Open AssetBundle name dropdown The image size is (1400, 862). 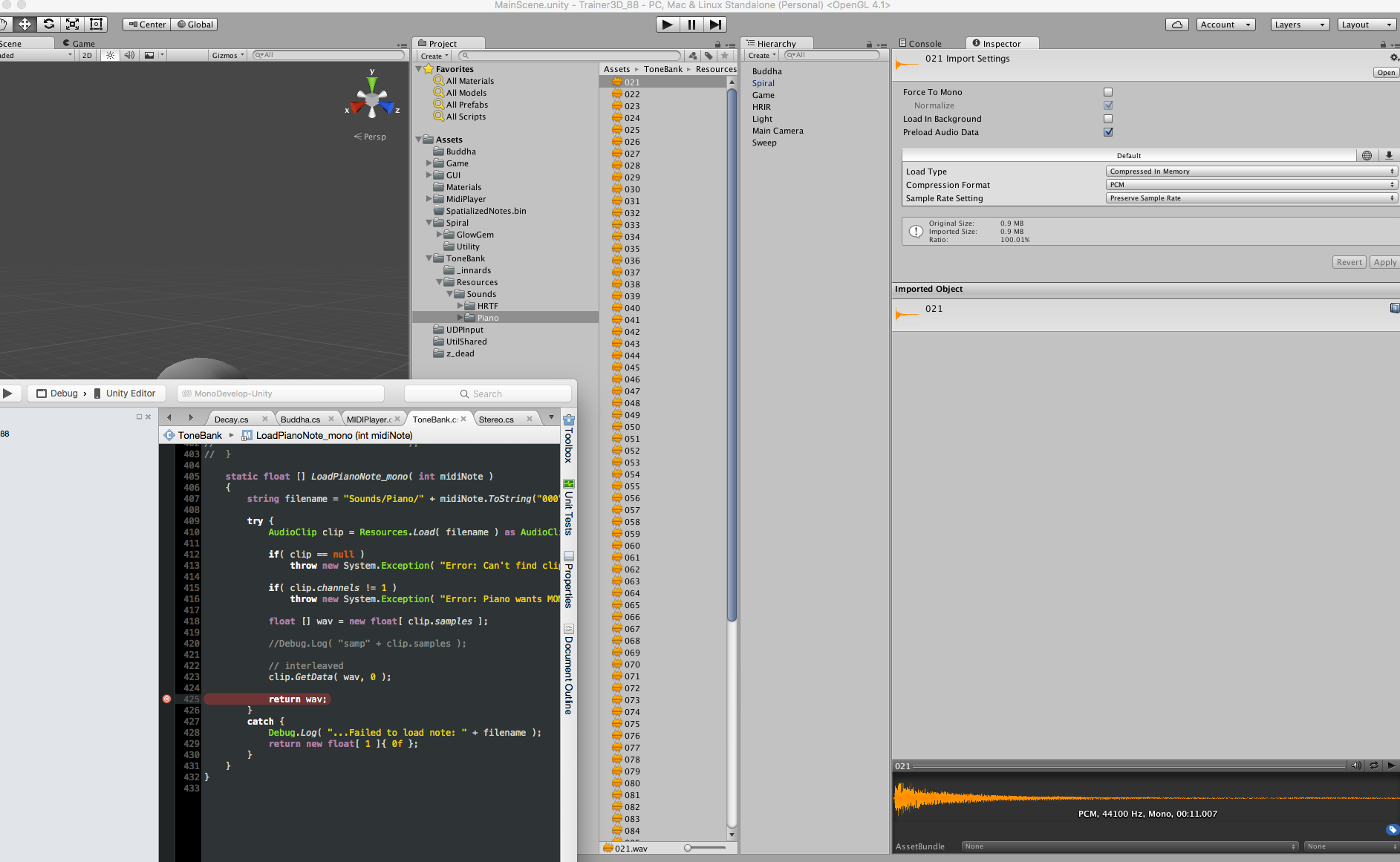(1130, 846)
